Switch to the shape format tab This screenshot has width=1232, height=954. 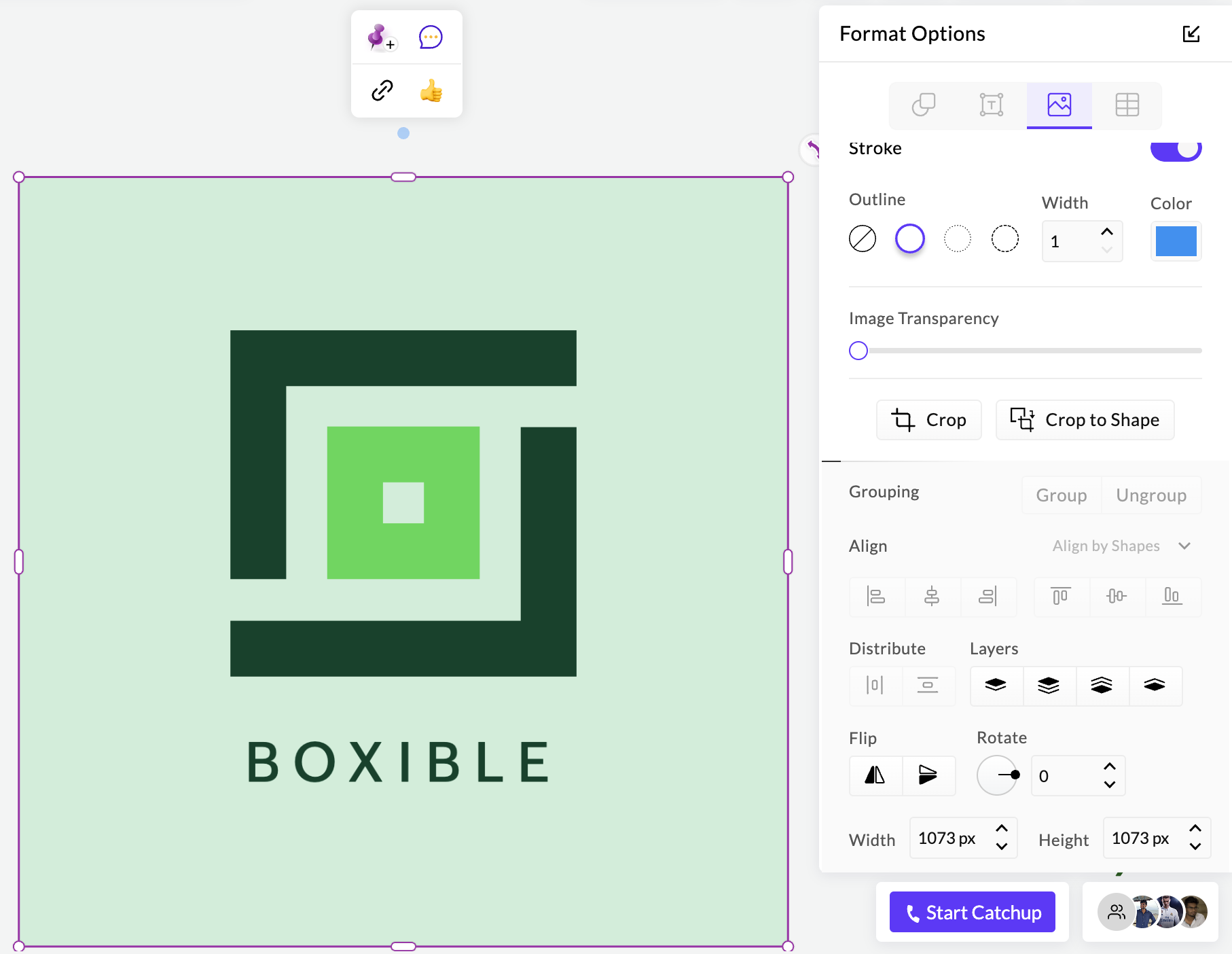pos(924,105)
